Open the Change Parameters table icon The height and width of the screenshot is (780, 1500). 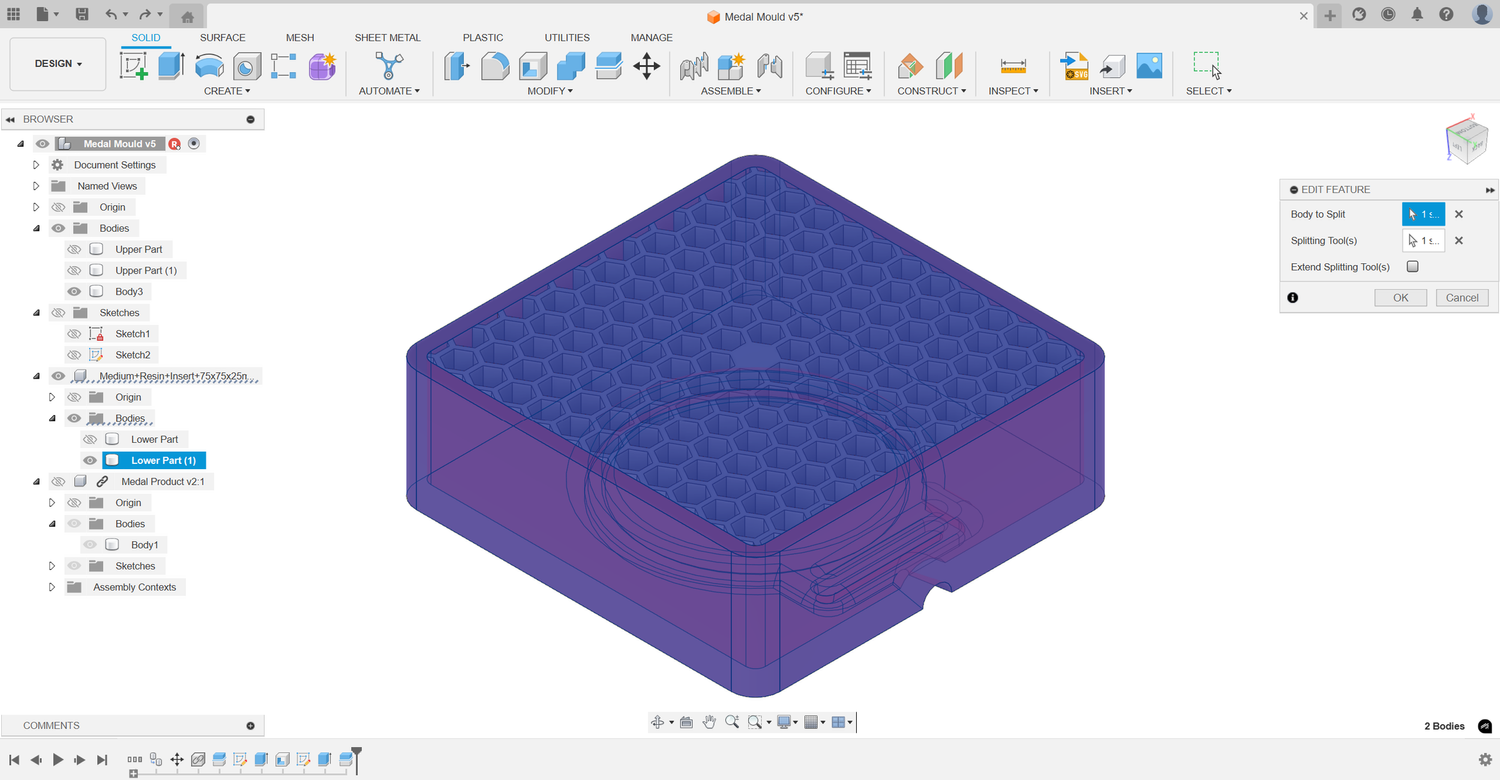click(857, 66)
